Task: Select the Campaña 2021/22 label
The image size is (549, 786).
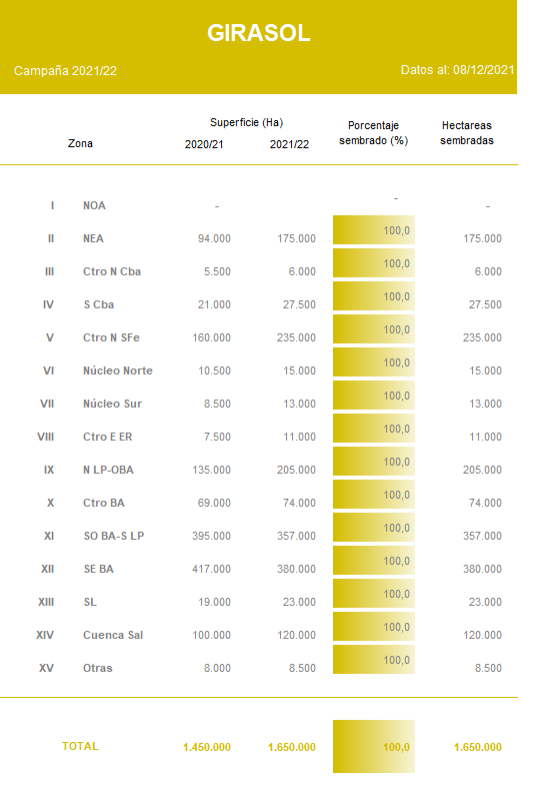Action: (65, 71)
